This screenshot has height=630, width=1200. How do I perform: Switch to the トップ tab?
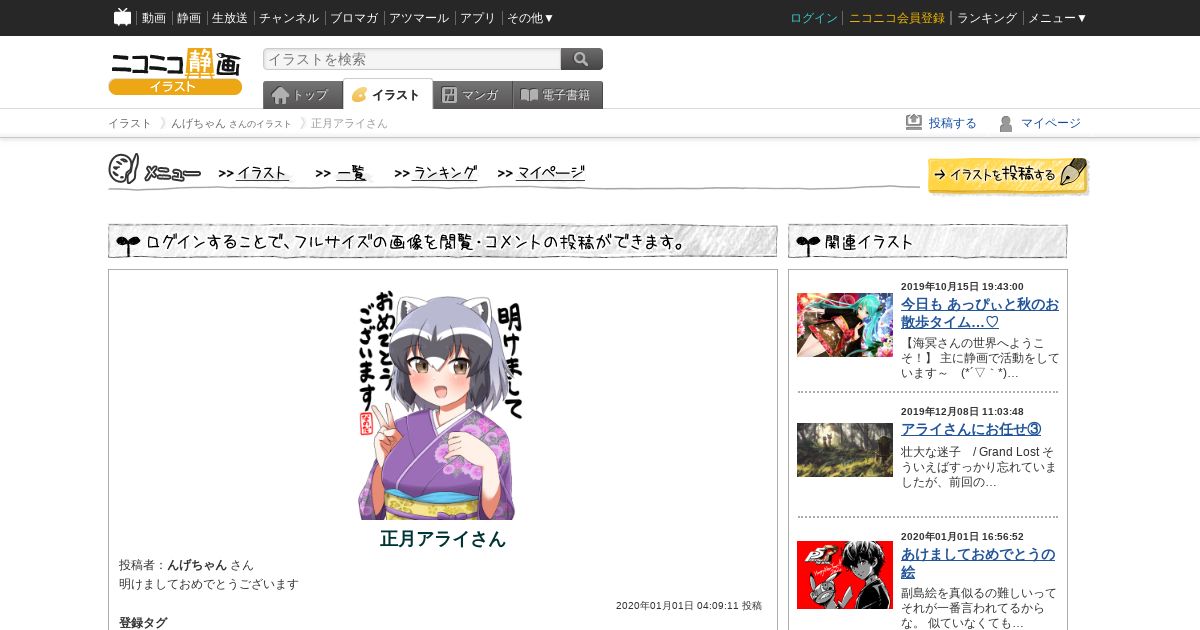tap(303, 95)
